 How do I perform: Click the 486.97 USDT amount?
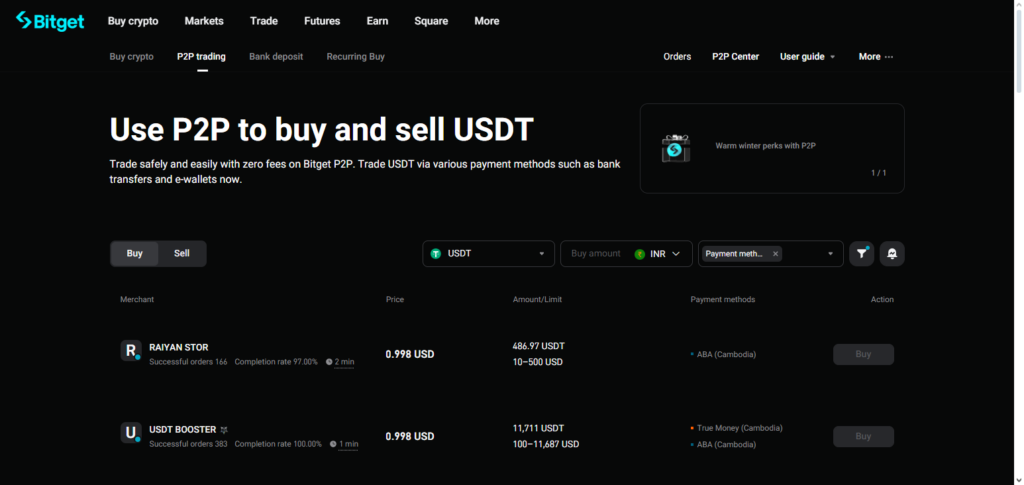coord(538,346)
